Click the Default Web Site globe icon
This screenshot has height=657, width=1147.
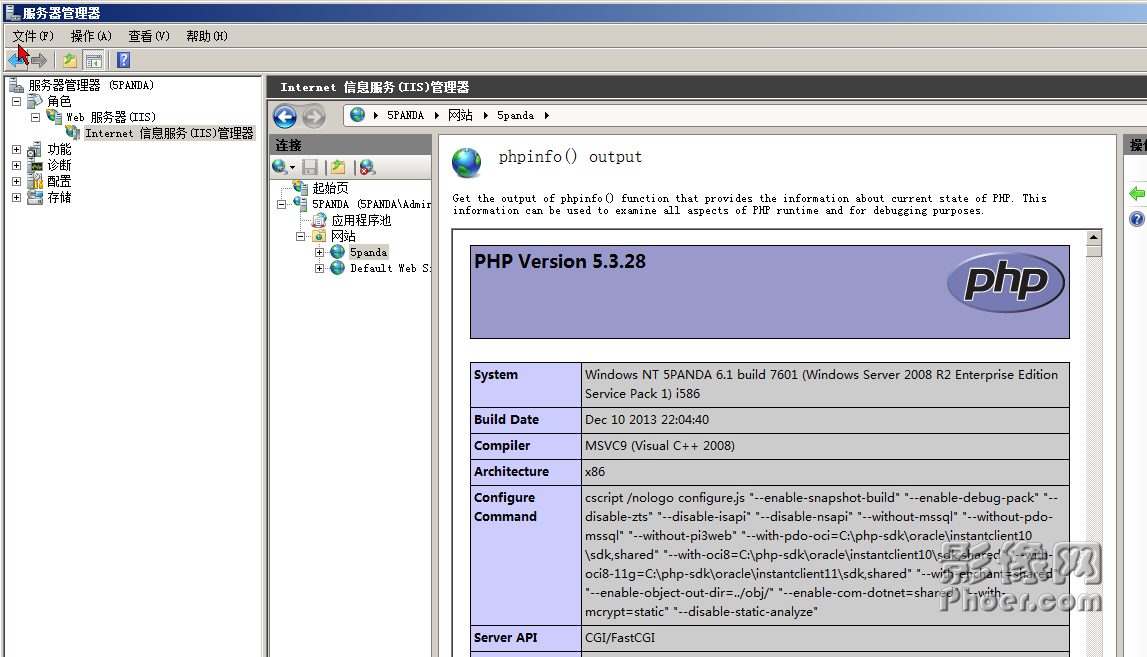337,268
